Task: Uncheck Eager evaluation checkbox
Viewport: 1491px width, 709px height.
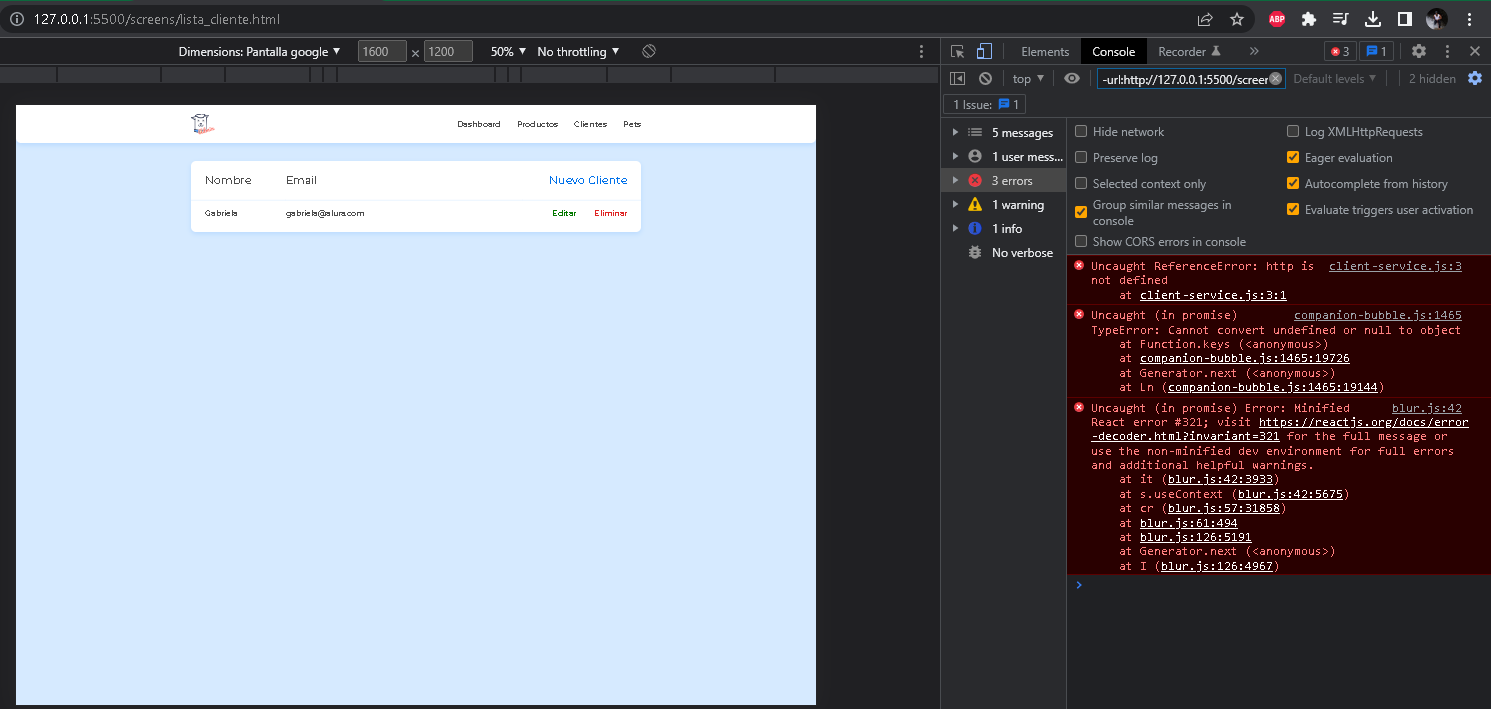Action: coord(1293,157)
